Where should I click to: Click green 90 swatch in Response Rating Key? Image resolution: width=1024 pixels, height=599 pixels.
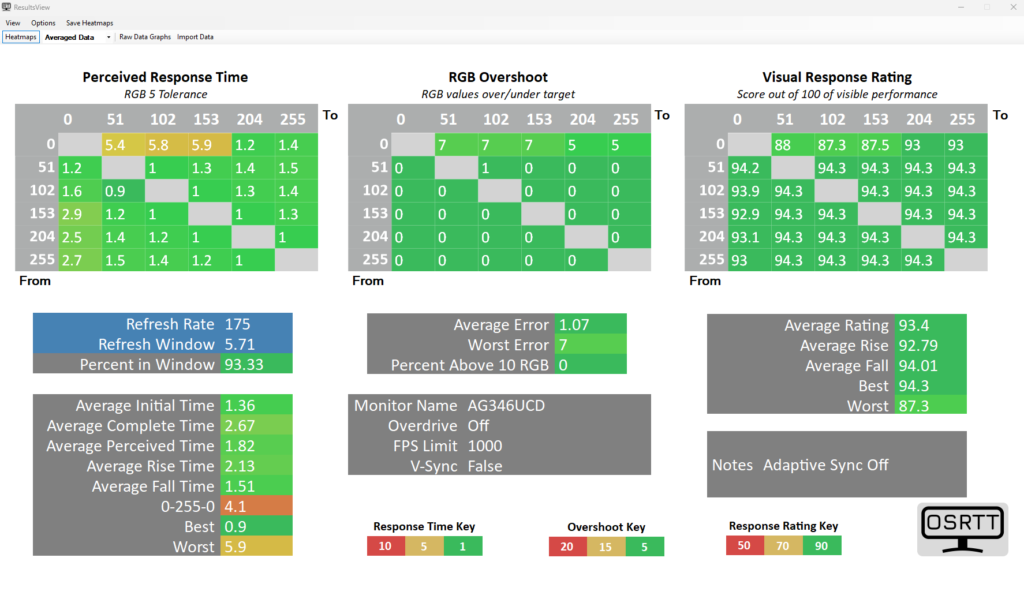[822, 545]
